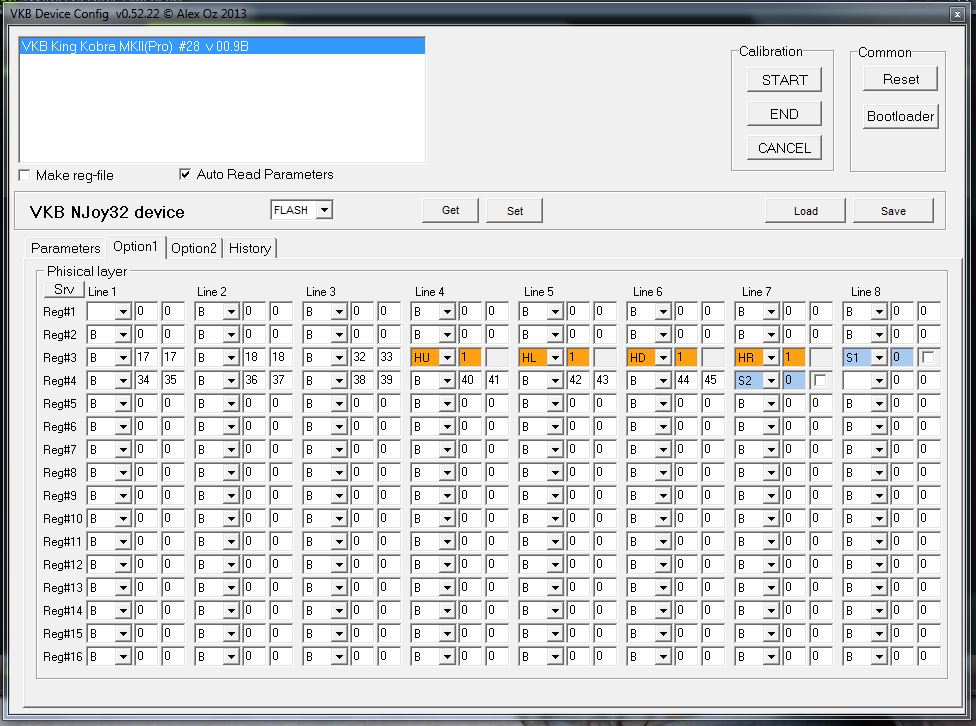The width and height of the screenshot is (976, 726).
Task: Tick the checkbox in Reg#3 Line 8
Action: click(x=928, y=357)
